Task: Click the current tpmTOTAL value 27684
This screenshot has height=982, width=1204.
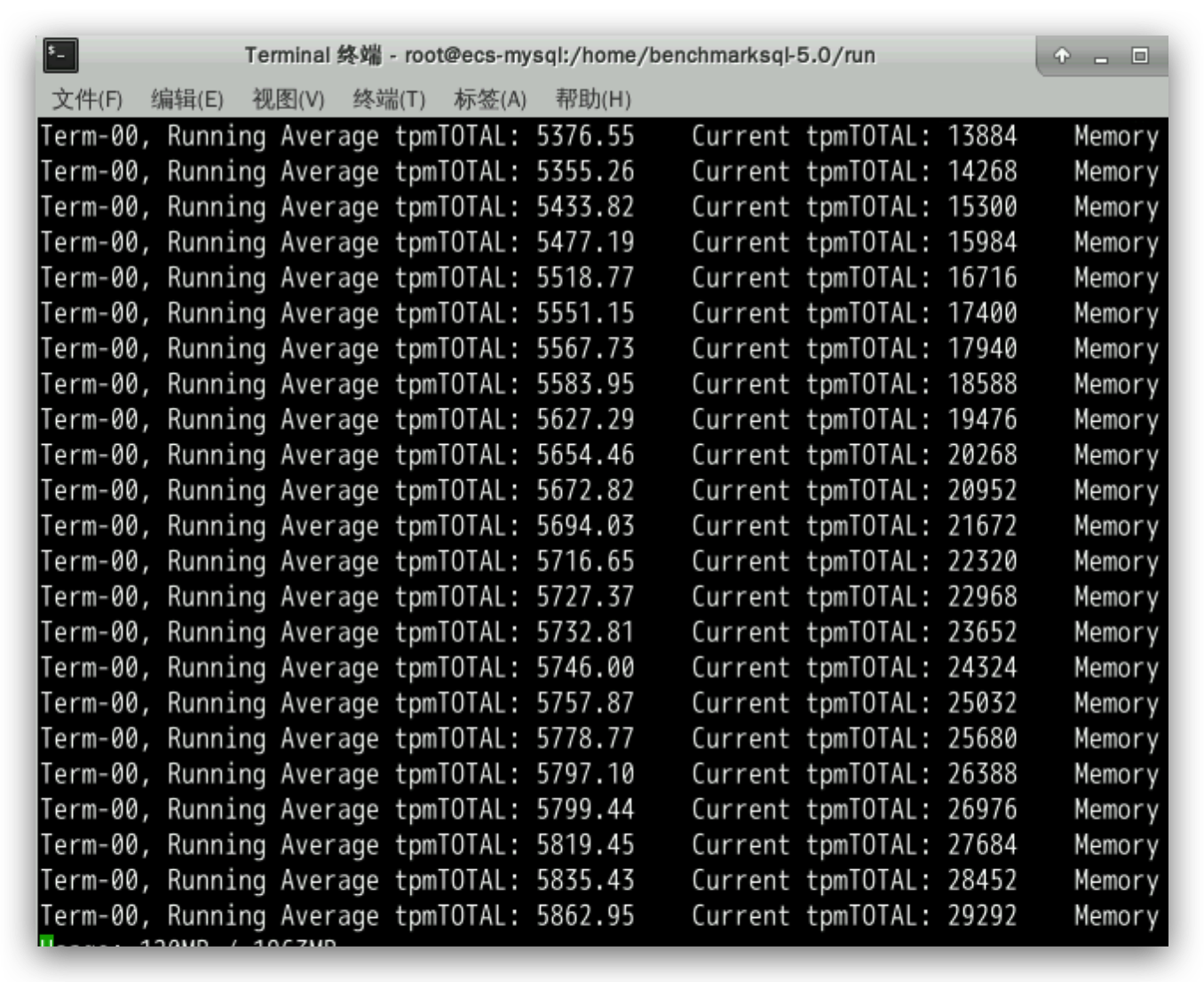Action: 982,845
